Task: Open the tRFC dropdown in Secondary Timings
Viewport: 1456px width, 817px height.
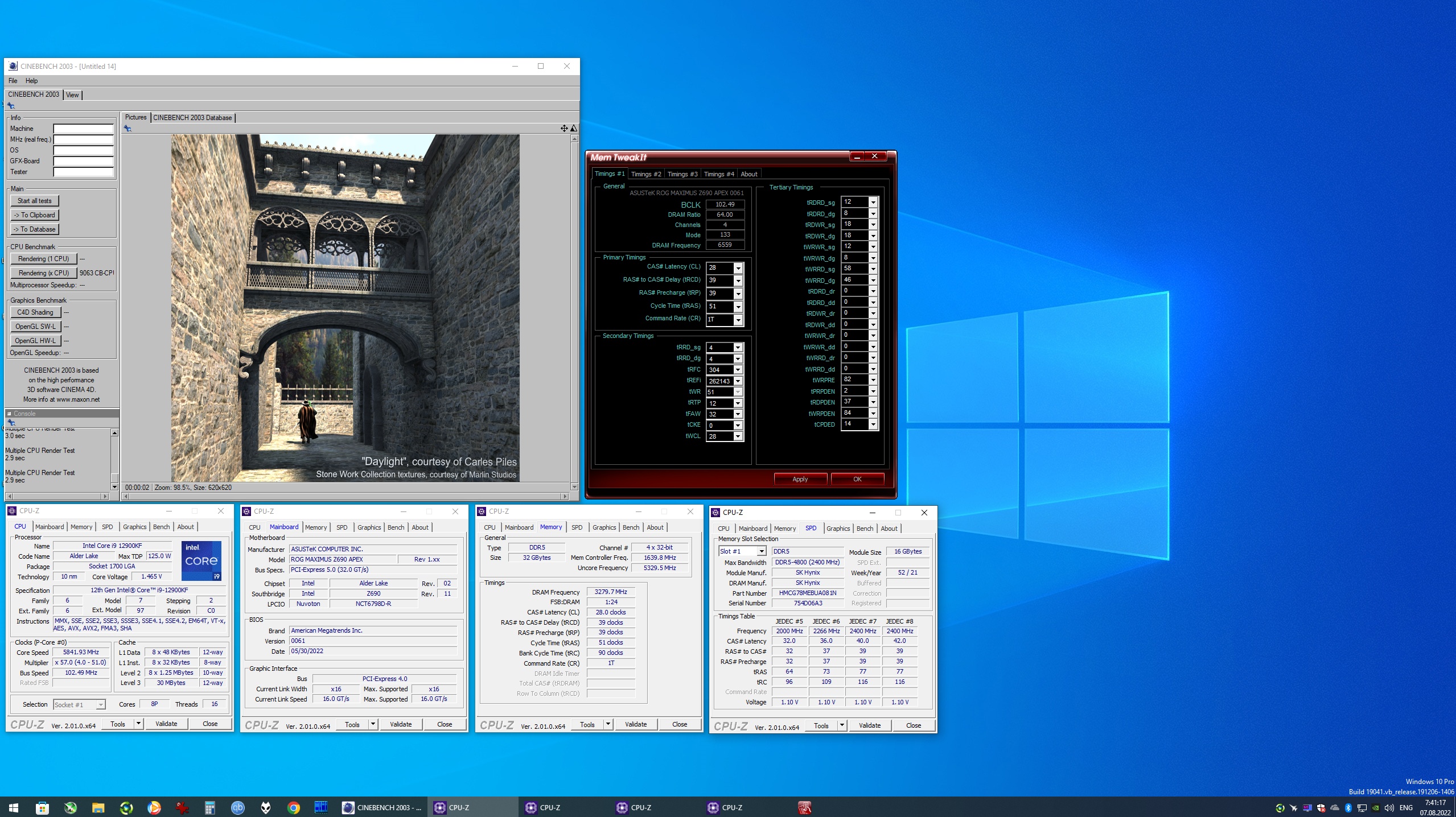Action: tap(738, 370)
